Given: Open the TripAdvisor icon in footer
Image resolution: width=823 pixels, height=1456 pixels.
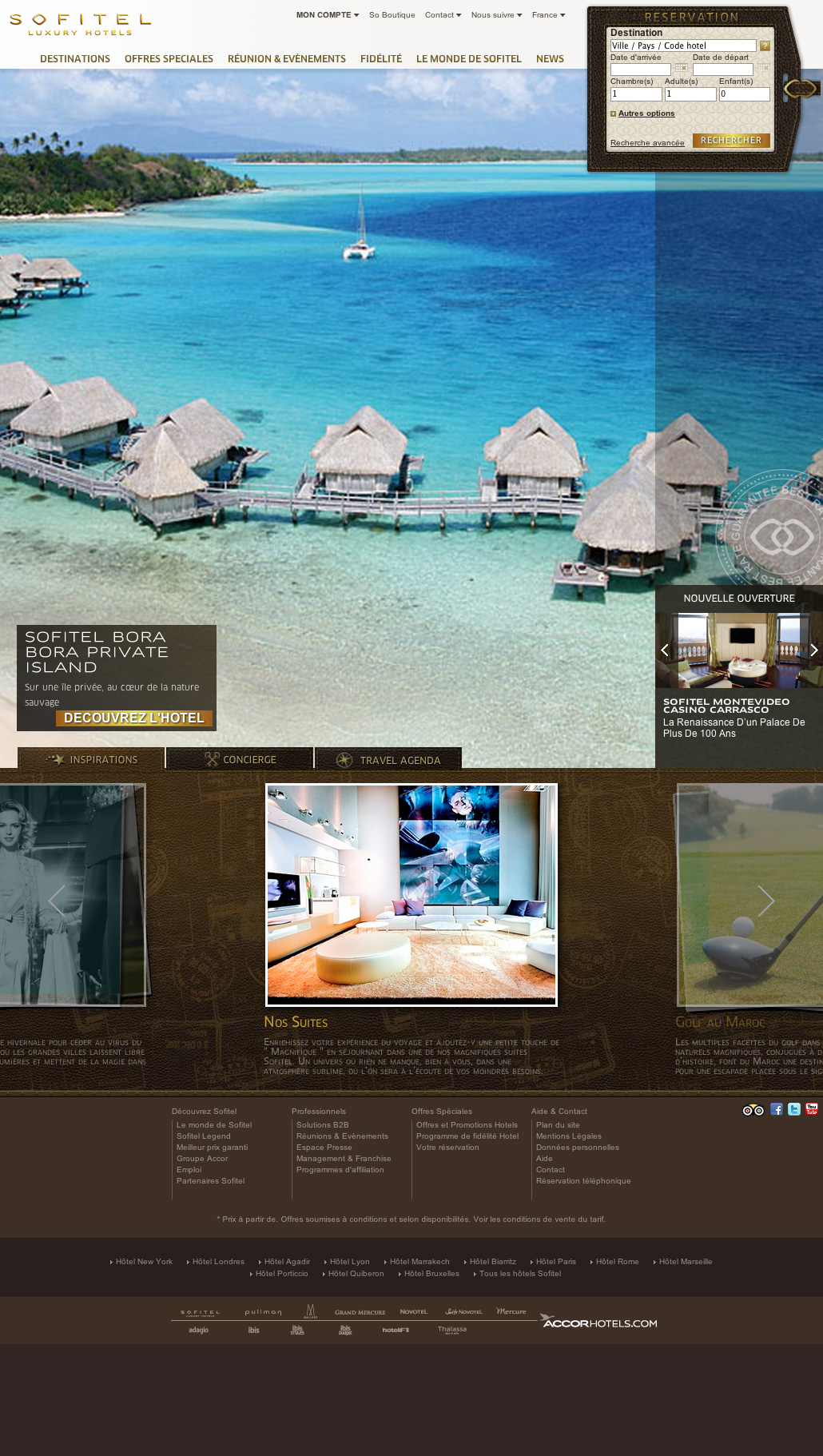Looking at the screenshot, I should coord(753,1110).
